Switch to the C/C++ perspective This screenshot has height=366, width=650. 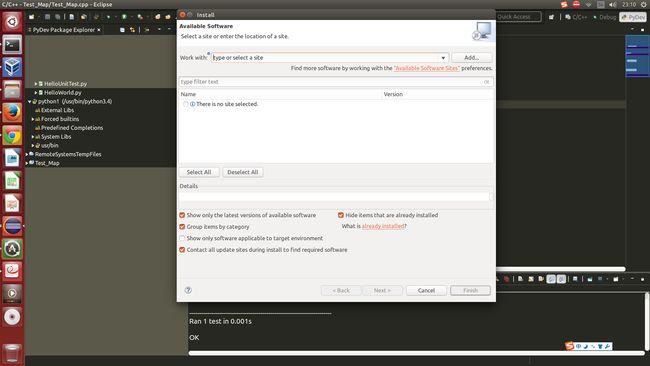(x=576, y=17)
